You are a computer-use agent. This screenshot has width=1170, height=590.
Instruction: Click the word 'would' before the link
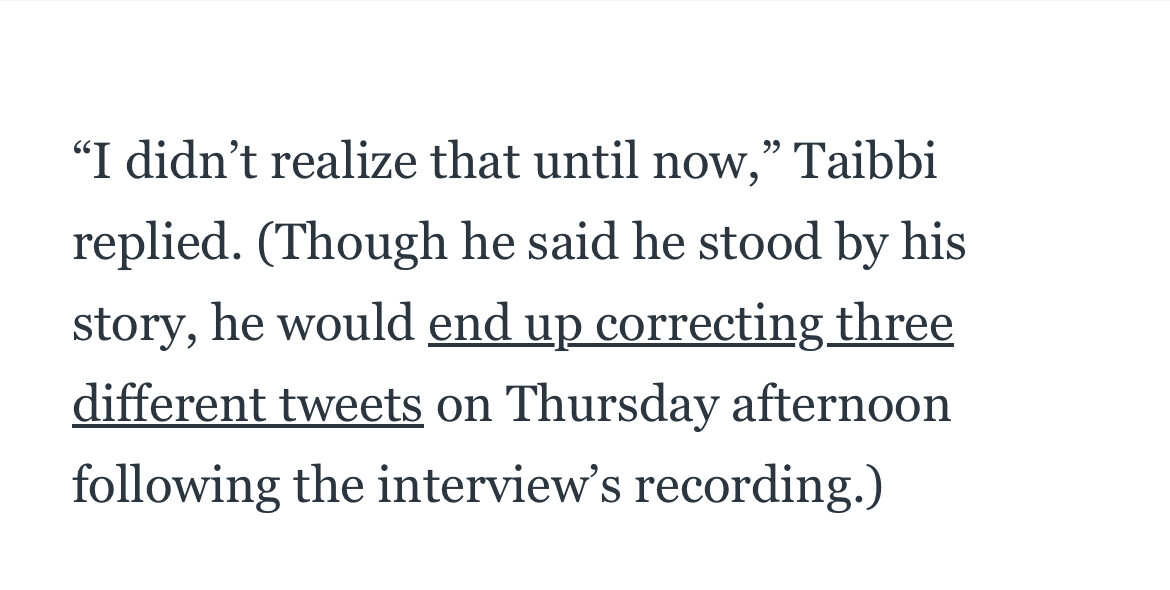[x=346, y=324]
